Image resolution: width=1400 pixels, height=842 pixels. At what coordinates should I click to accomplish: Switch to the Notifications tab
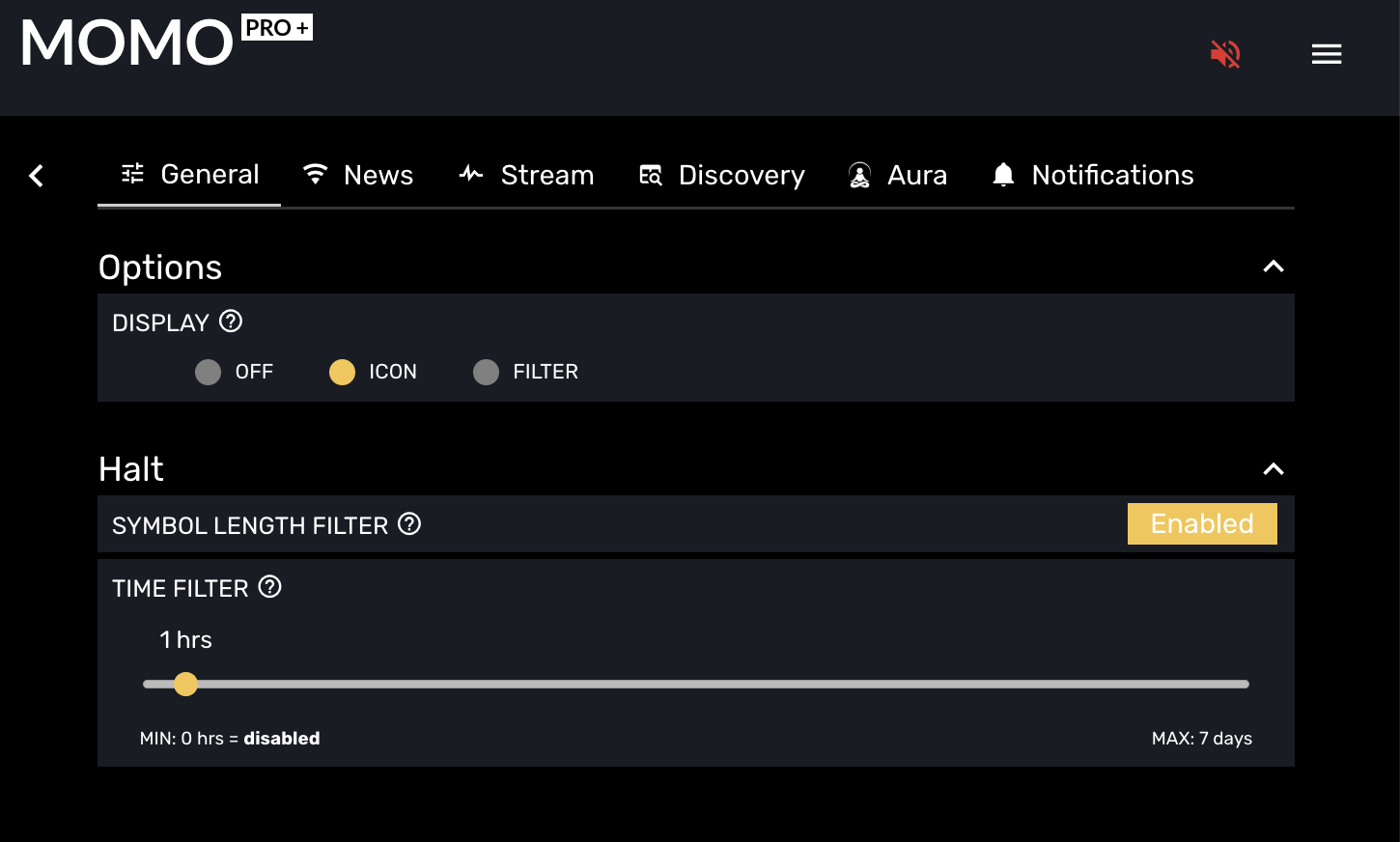1093,175
